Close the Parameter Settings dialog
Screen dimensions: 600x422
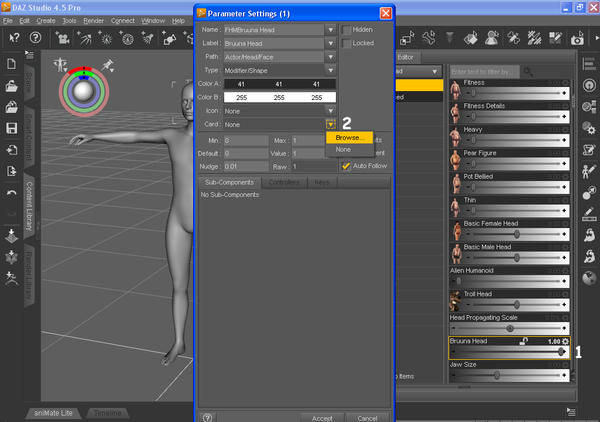pyautogui.click(x=385, y=13)
